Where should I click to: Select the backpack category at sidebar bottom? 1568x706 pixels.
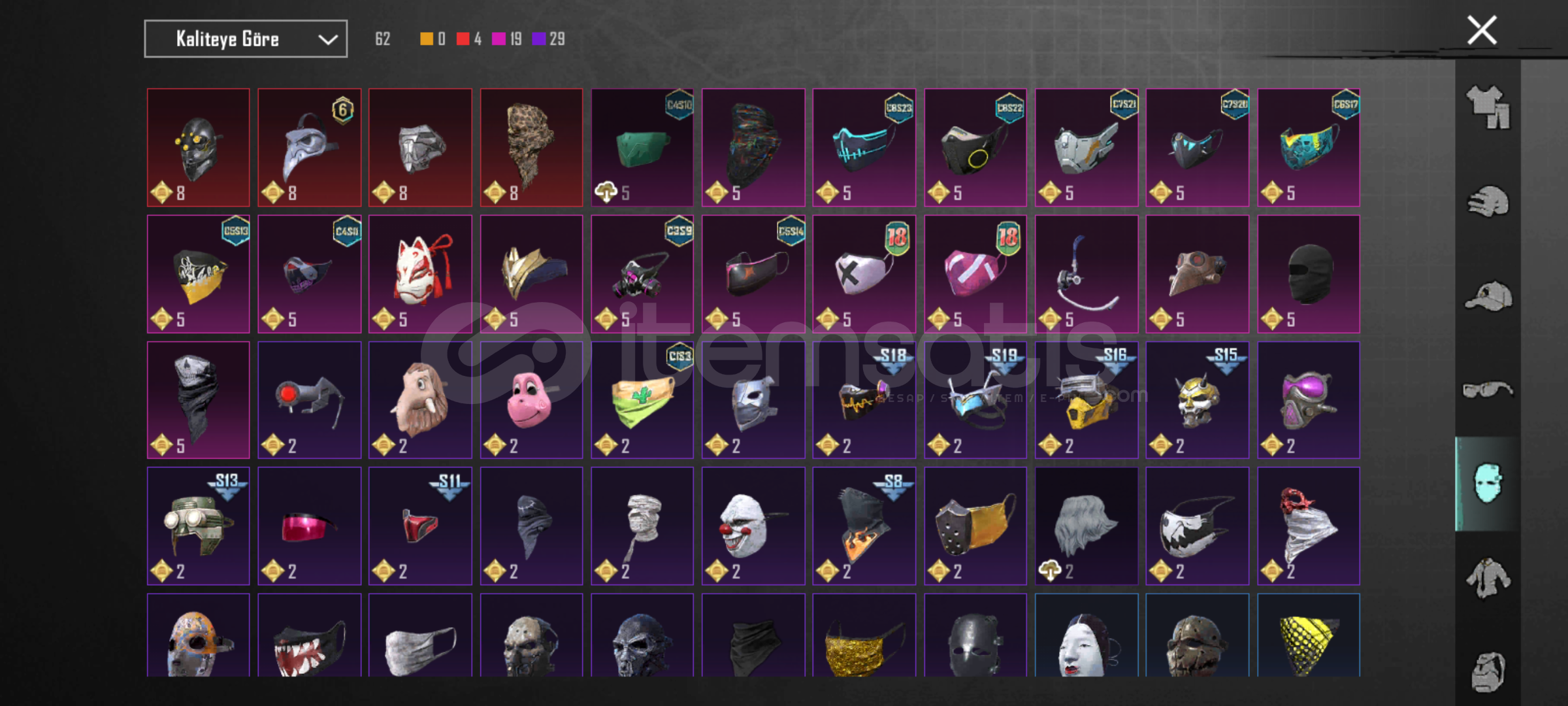point(1488,672)
